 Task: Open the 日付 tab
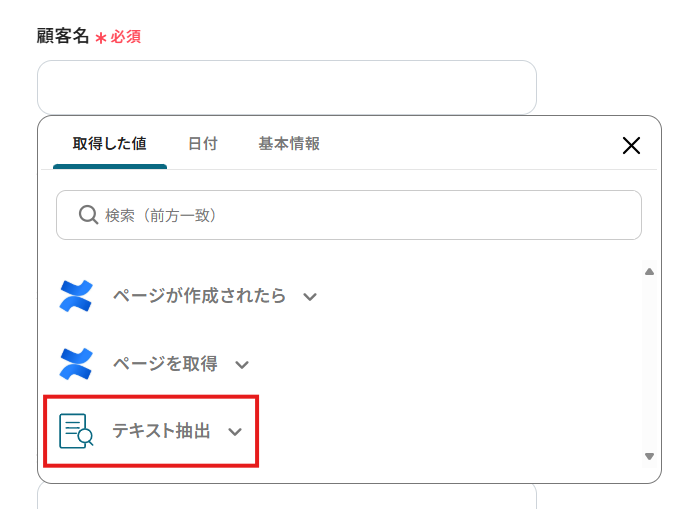pos(202,144)
